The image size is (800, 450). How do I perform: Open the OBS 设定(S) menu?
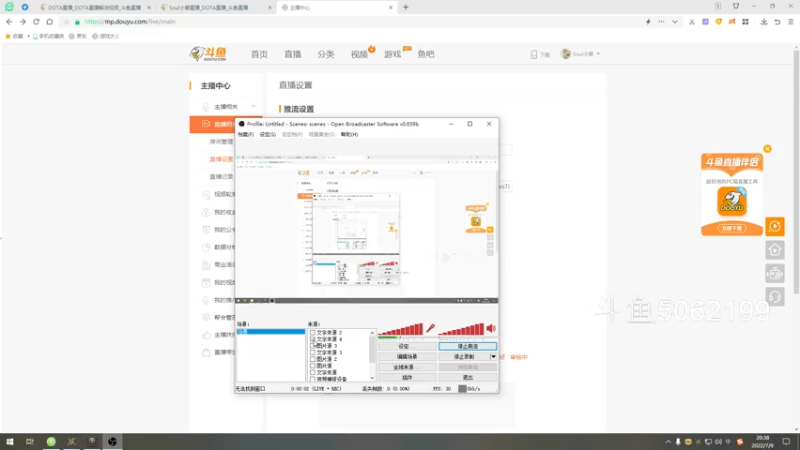click(267, 134)
